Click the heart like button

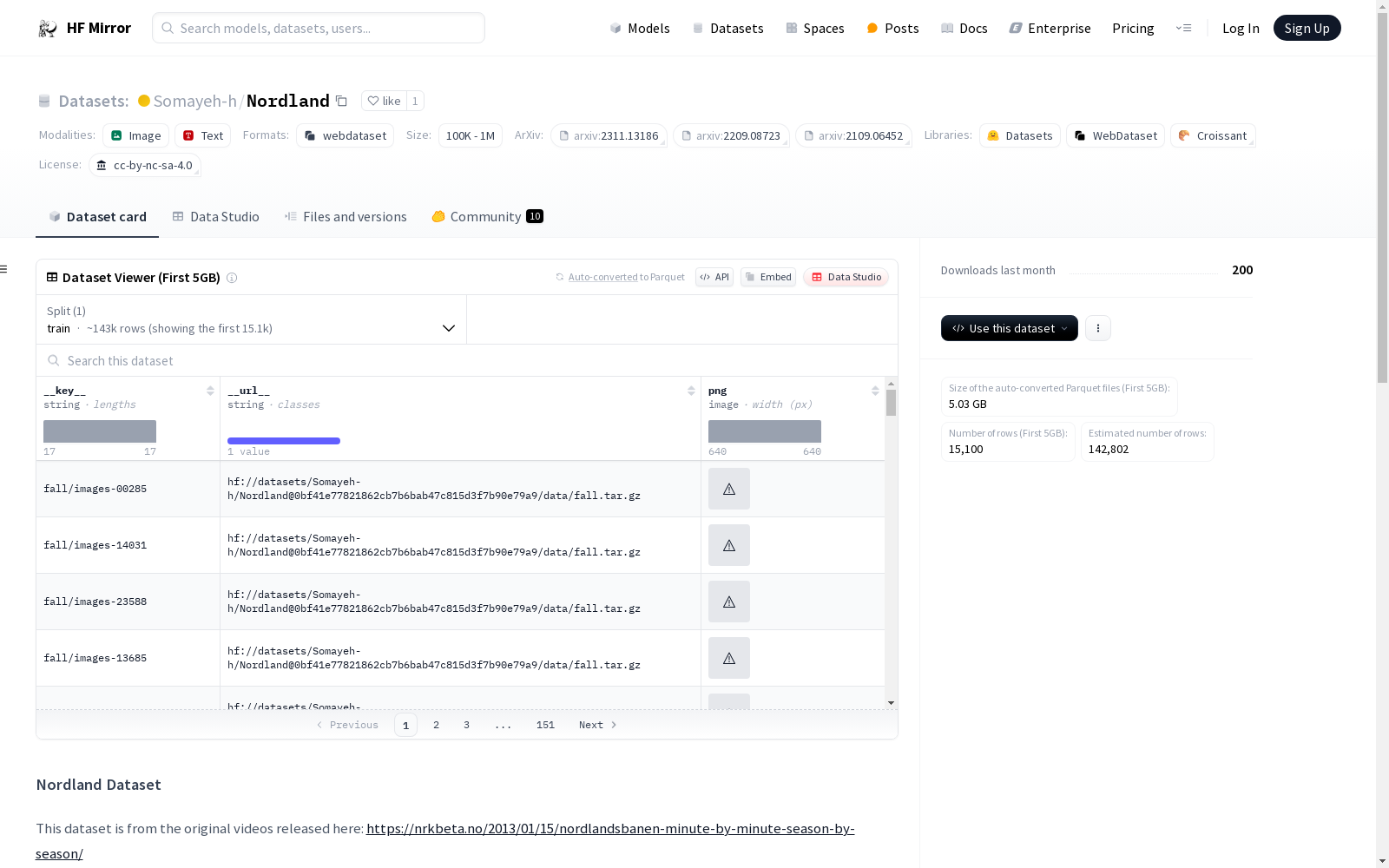coord(384,101)
